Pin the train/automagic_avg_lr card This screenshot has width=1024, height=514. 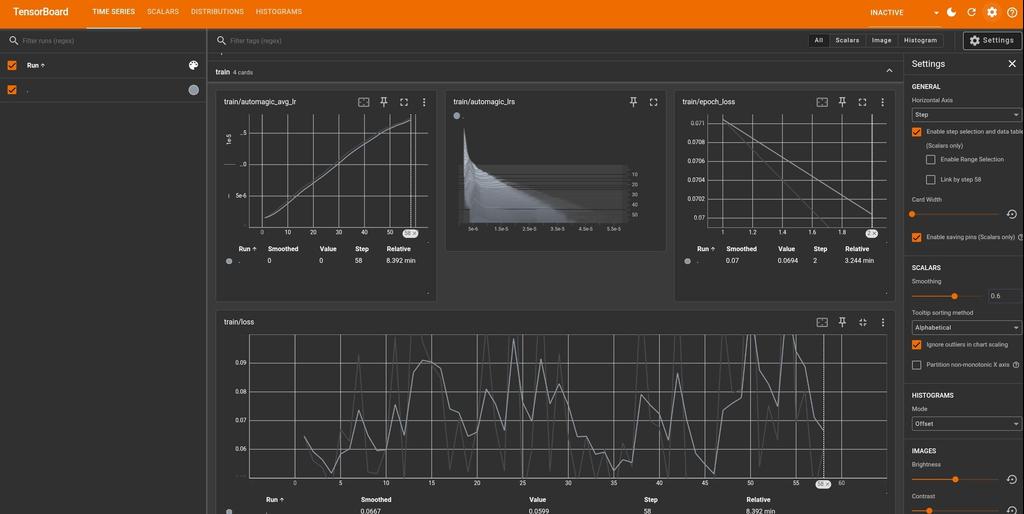[384, 102]
